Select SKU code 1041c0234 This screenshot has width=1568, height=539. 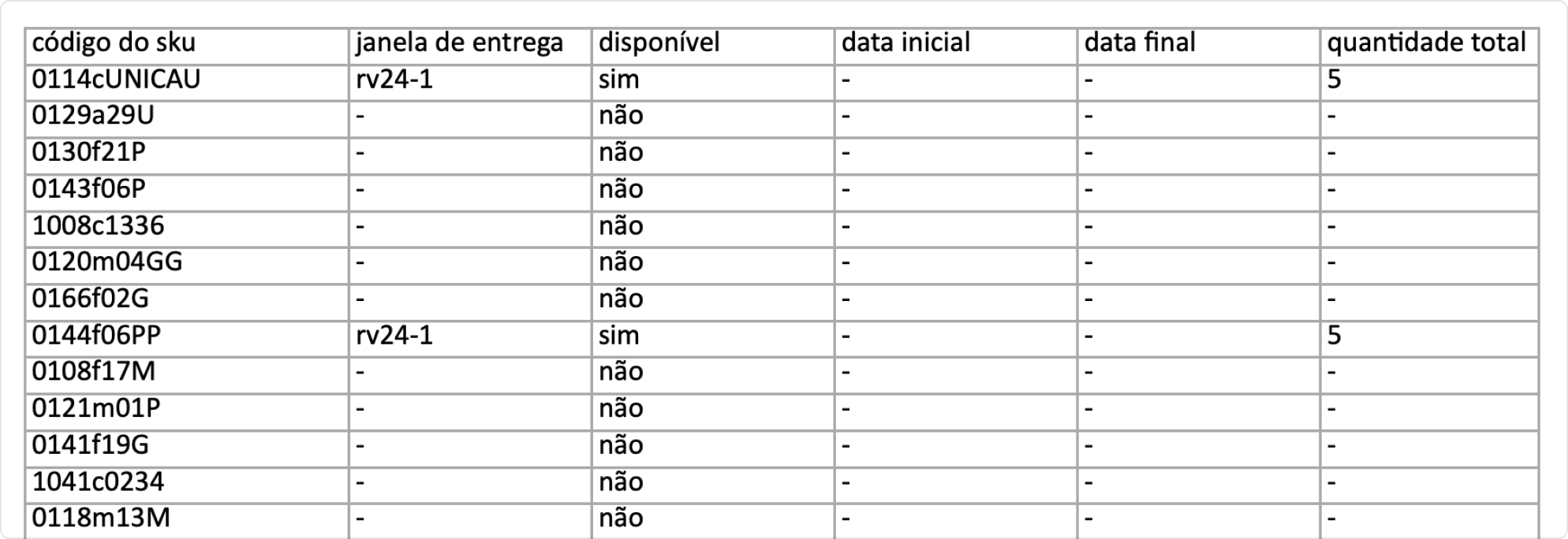98,481
